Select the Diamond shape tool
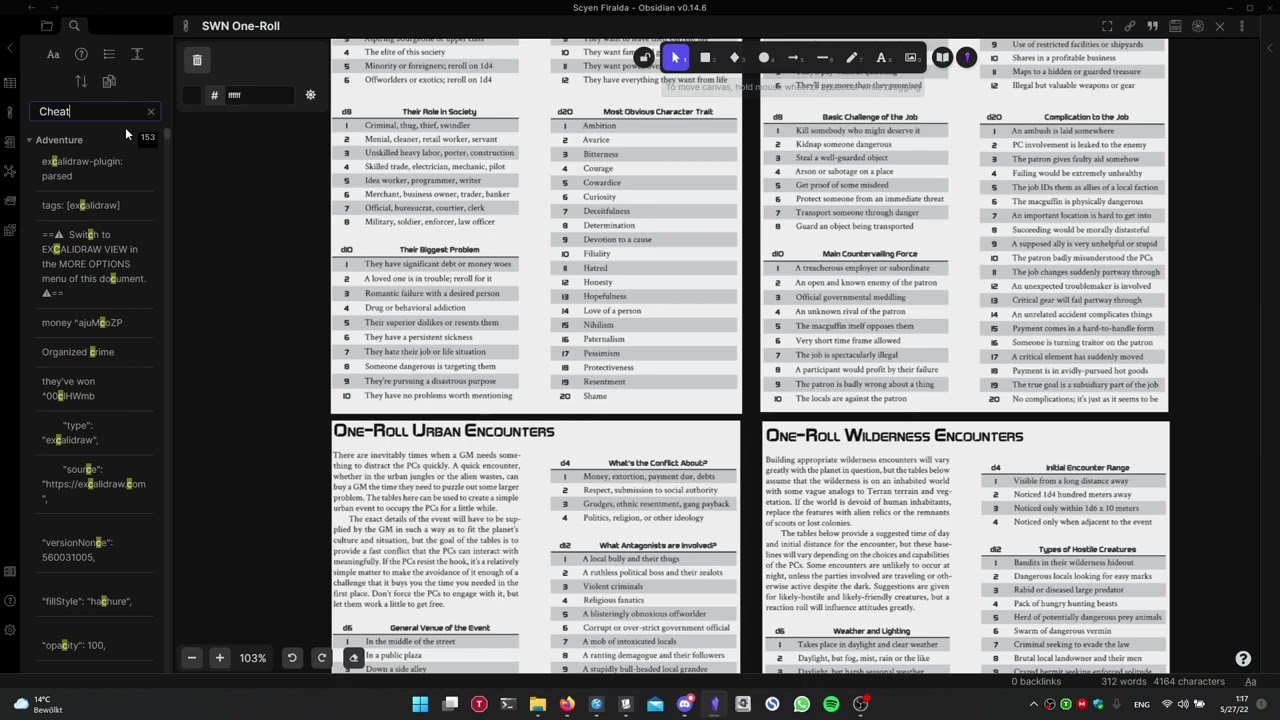1280x720 pixels. coord(735,58)
